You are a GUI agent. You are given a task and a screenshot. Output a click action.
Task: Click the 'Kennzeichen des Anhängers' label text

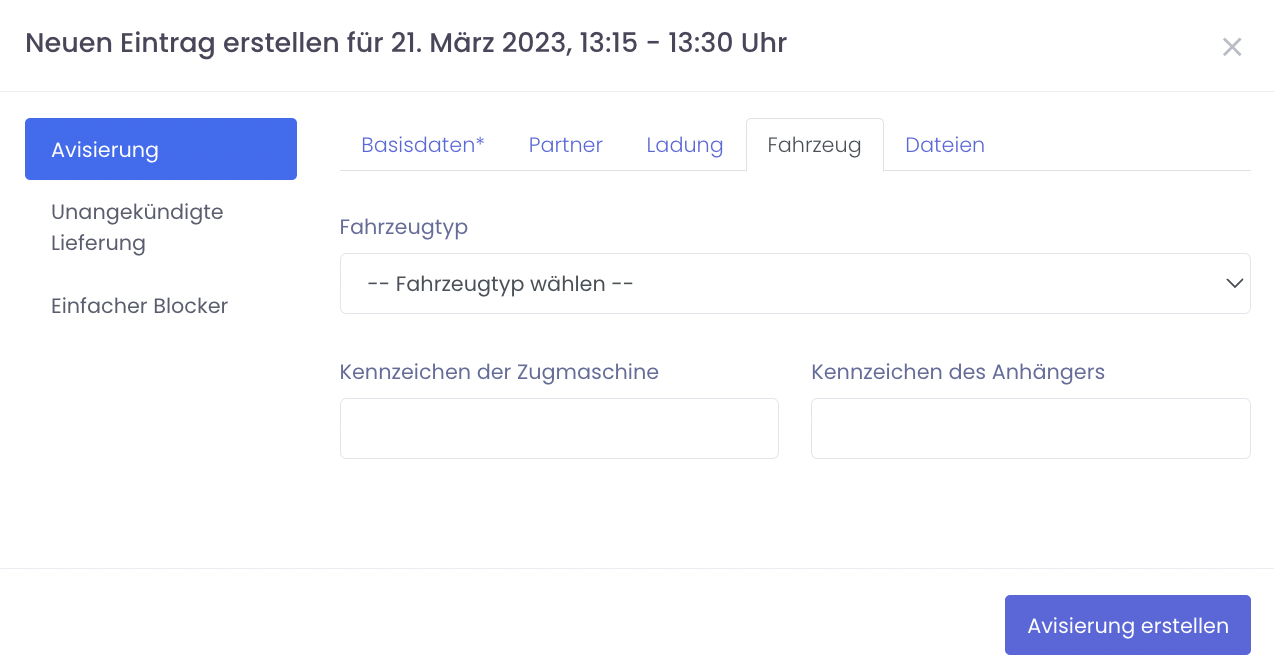tap(957, 372)
